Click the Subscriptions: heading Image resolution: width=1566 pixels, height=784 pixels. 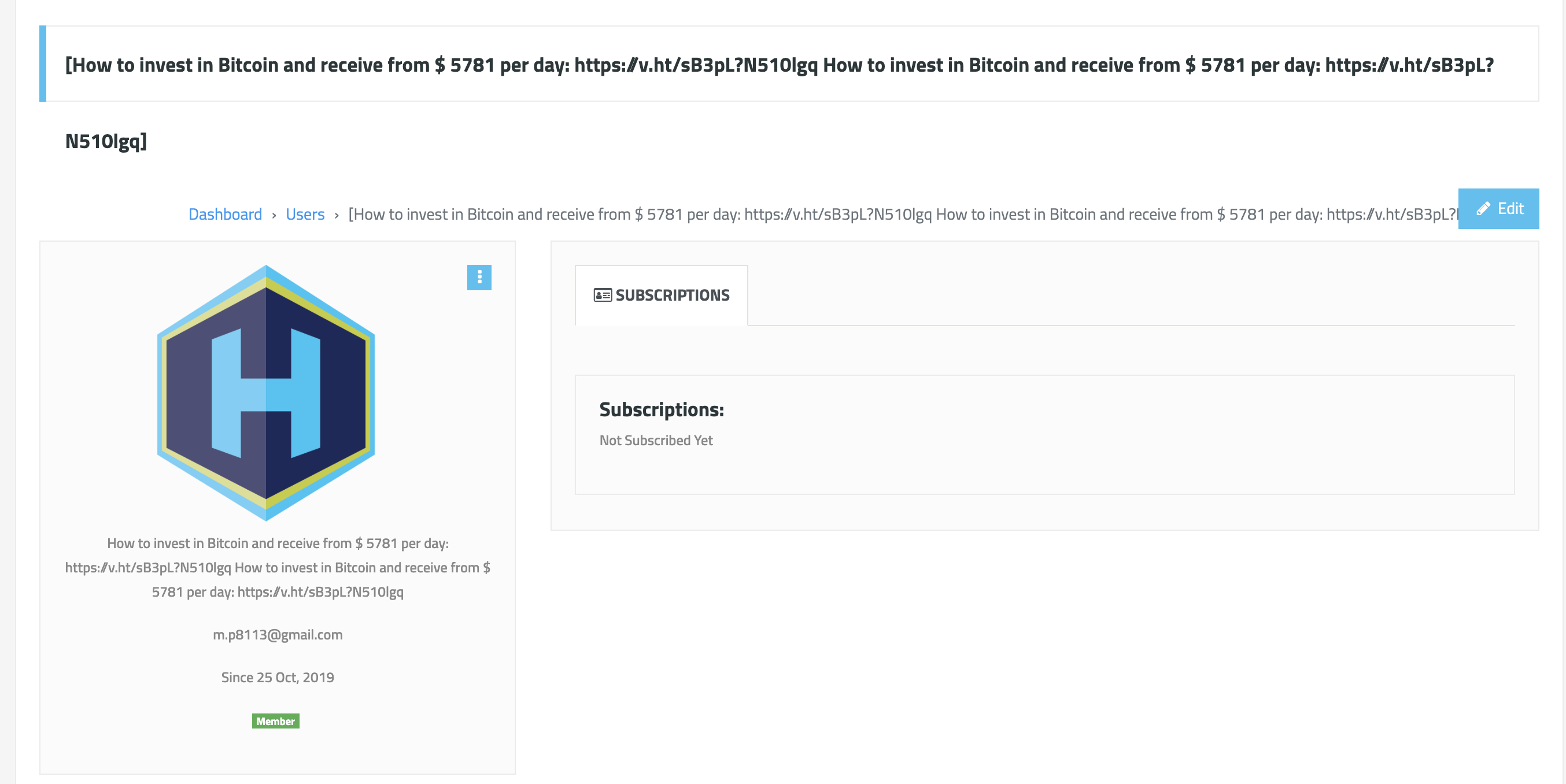click(x=662, y=409)
